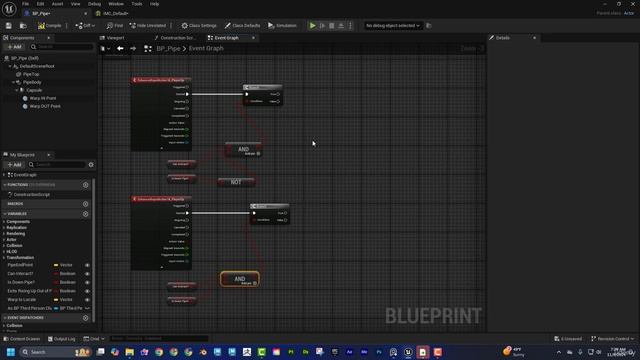This screenshot has height=360, width=640.
Task: Toggle visibility eye for Can Interact? variable
Action: point(87,274)
